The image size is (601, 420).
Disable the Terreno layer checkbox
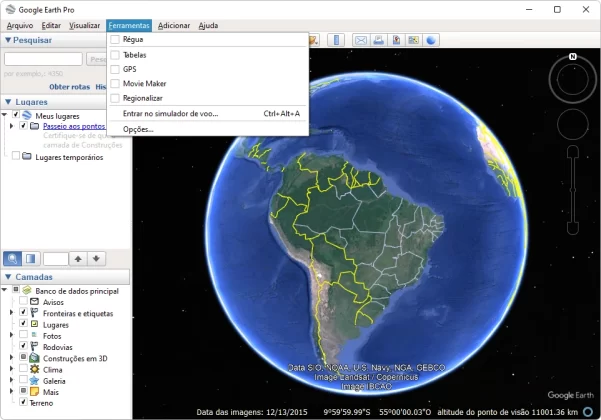tap(23, 402)
